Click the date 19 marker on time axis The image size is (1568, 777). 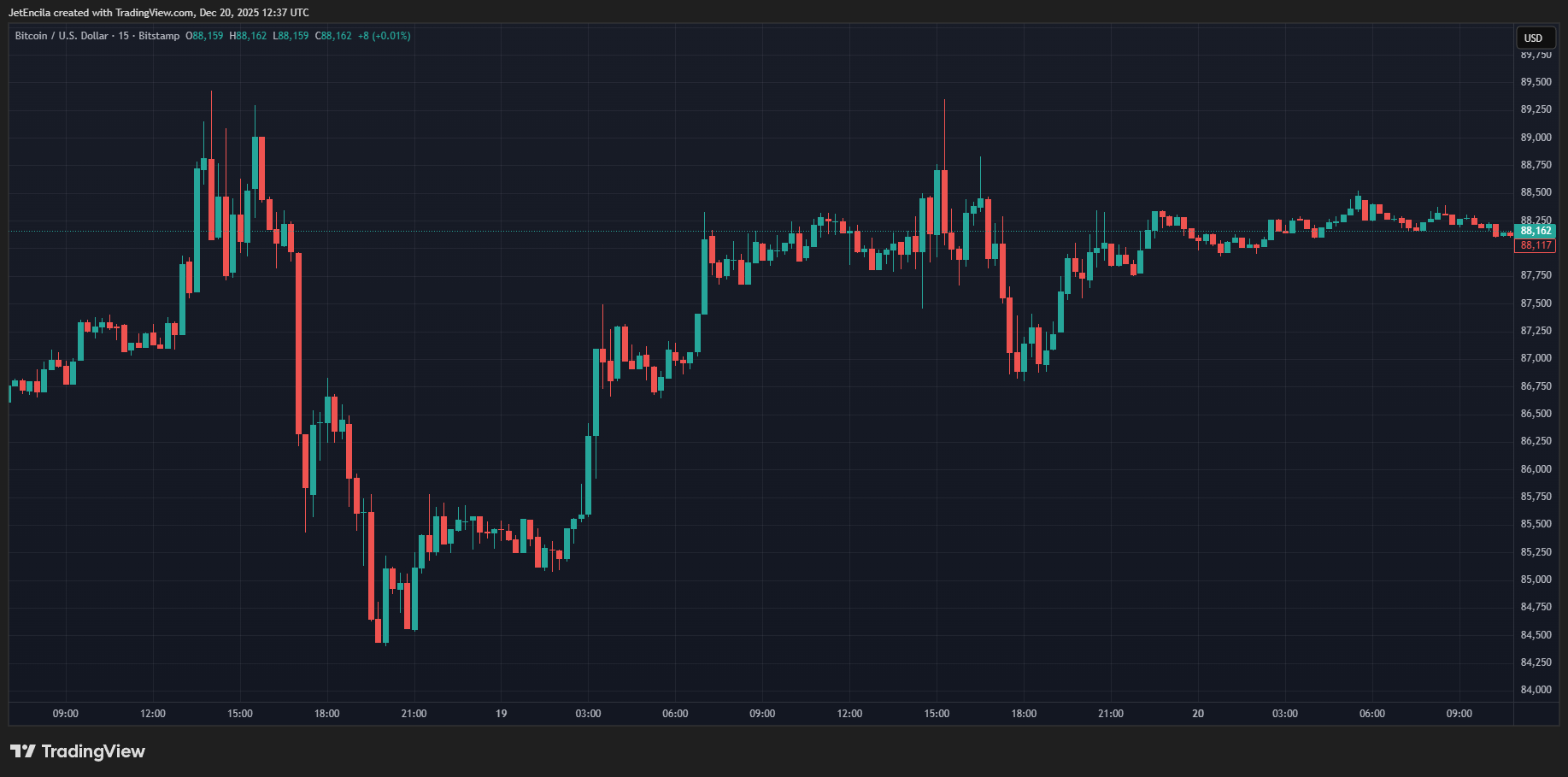click(501, 714)
